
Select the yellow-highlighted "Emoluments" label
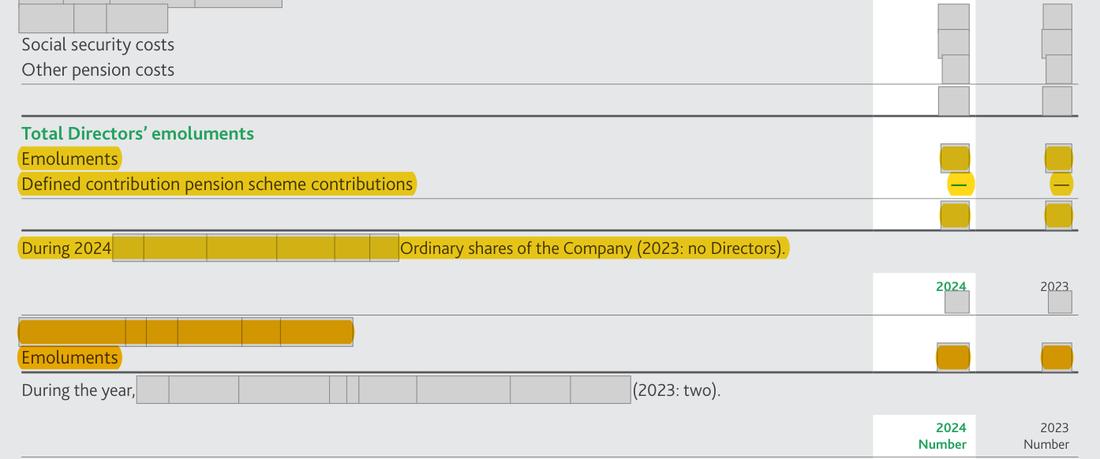pos(69,159)
